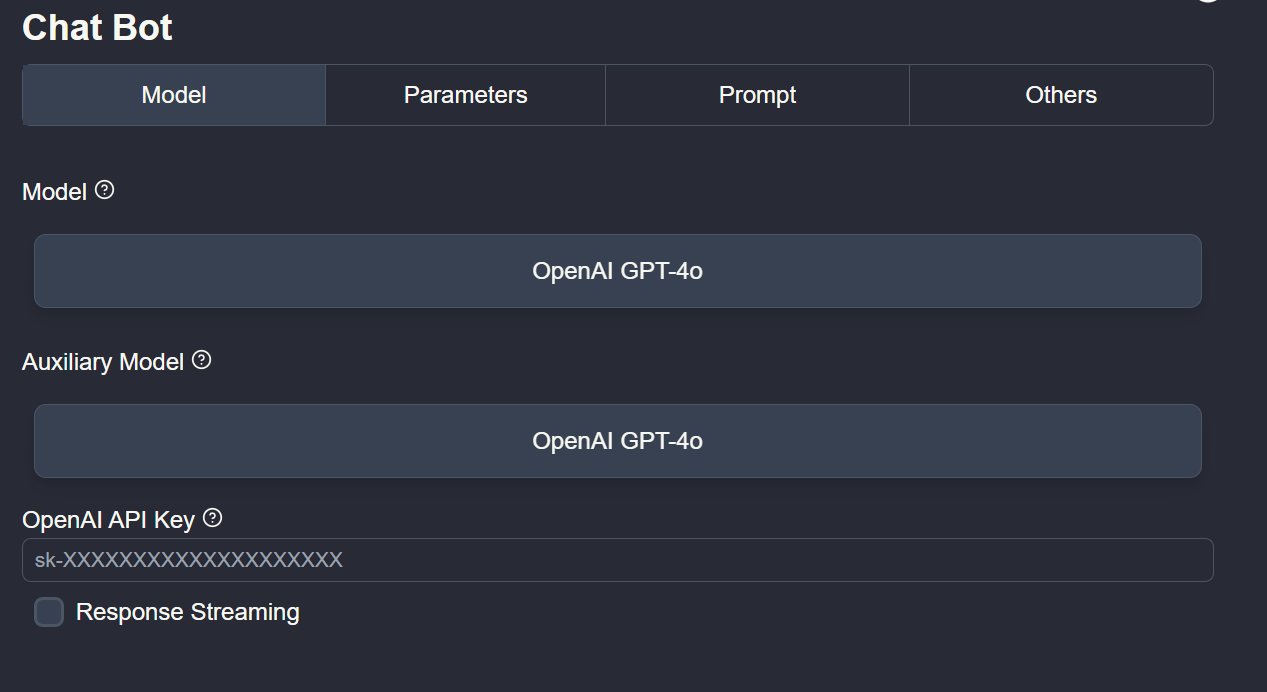Click the Auxiliary Model help icon
This screenshot has width=1267, height=692.
[x=201, y=360]
